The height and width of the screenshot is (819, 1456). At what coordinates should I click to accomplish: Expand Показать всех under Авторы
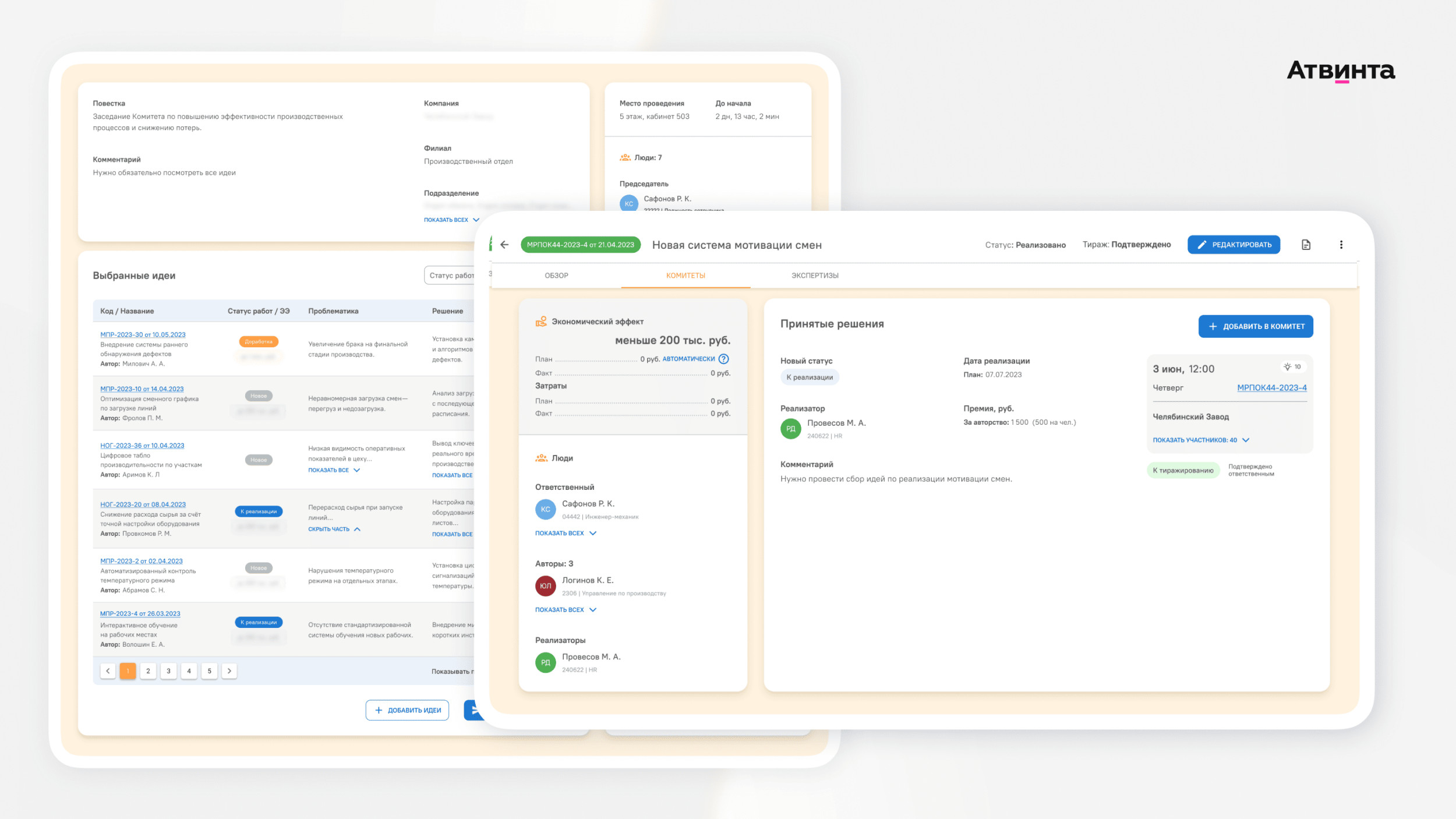point(565,610)
